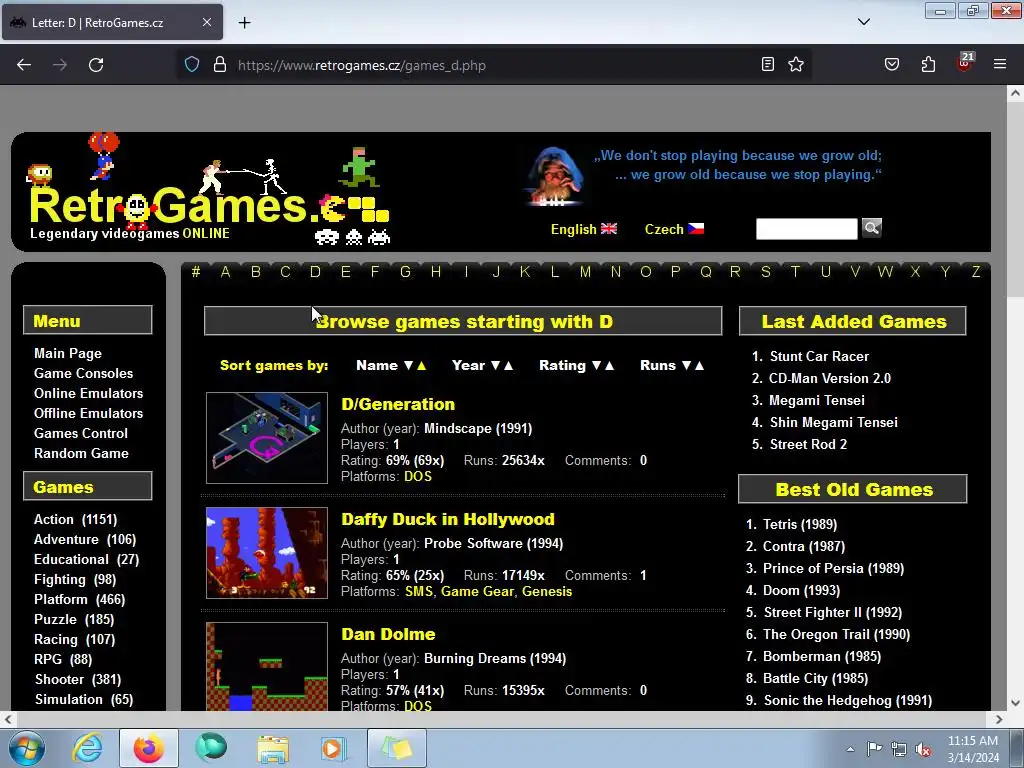Click the Game Gear platform link

pos(477,592)
